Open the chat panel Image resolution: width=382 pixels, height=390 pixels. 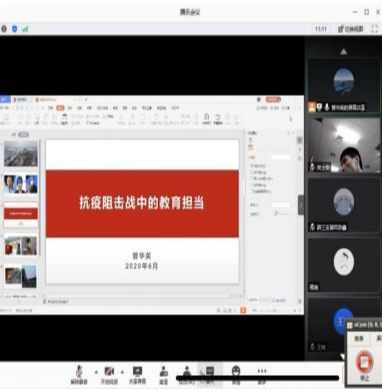pyautogui.click(x=210, y=375)
